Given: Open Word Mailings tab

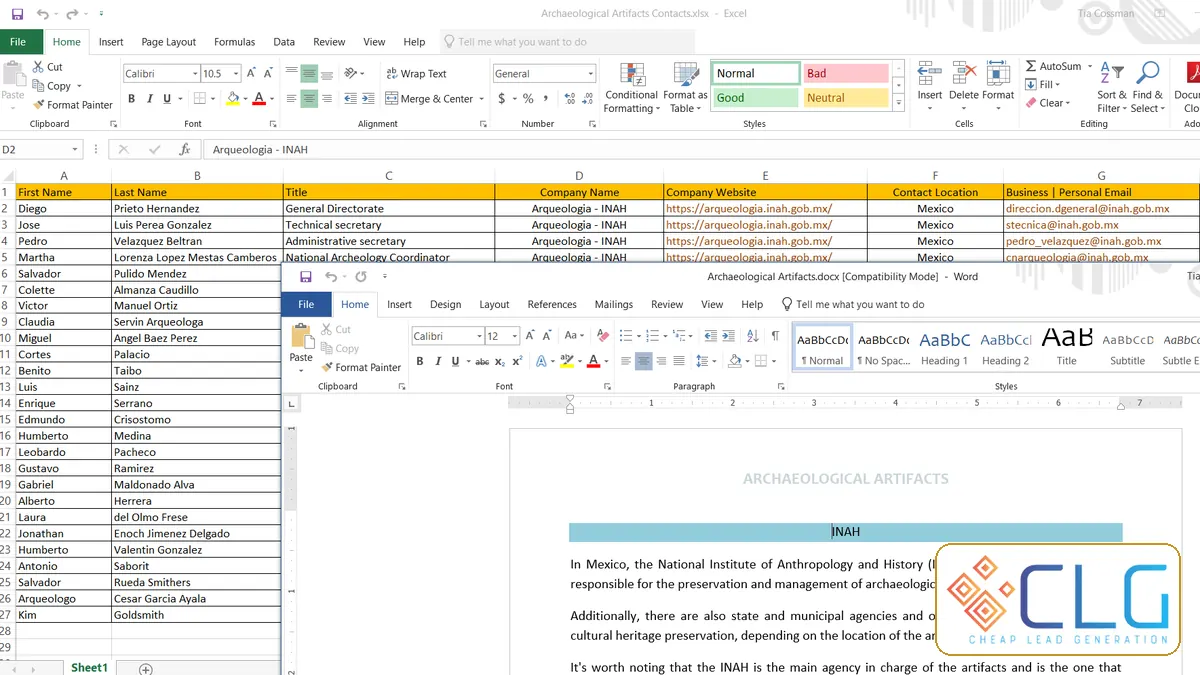Looking at the screenshot, I should [x=613, y=304].
